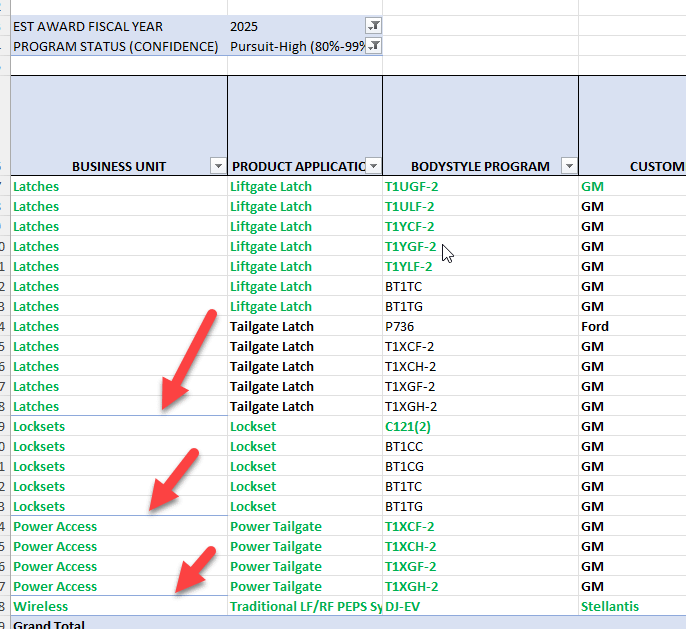Image resolution: width=686 pixels, height=629 pixels.
Task: Select the PROGRAM STATUS (CONFIDENCE) label cell
Action: click(x=115, y=46)
